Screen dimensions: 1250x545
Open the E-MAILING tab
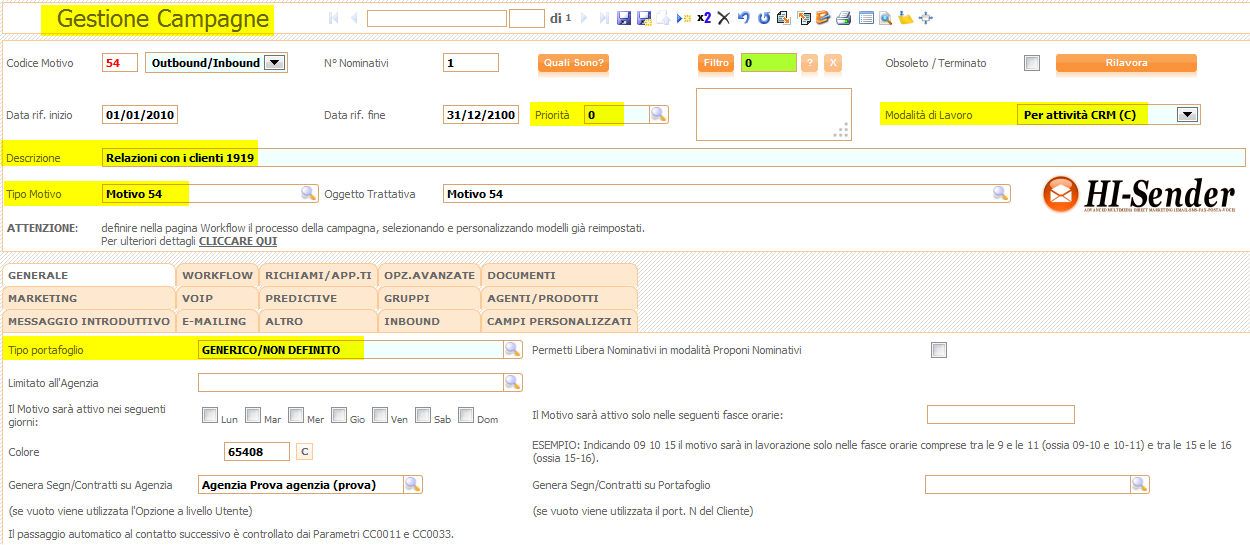point(214,321)
